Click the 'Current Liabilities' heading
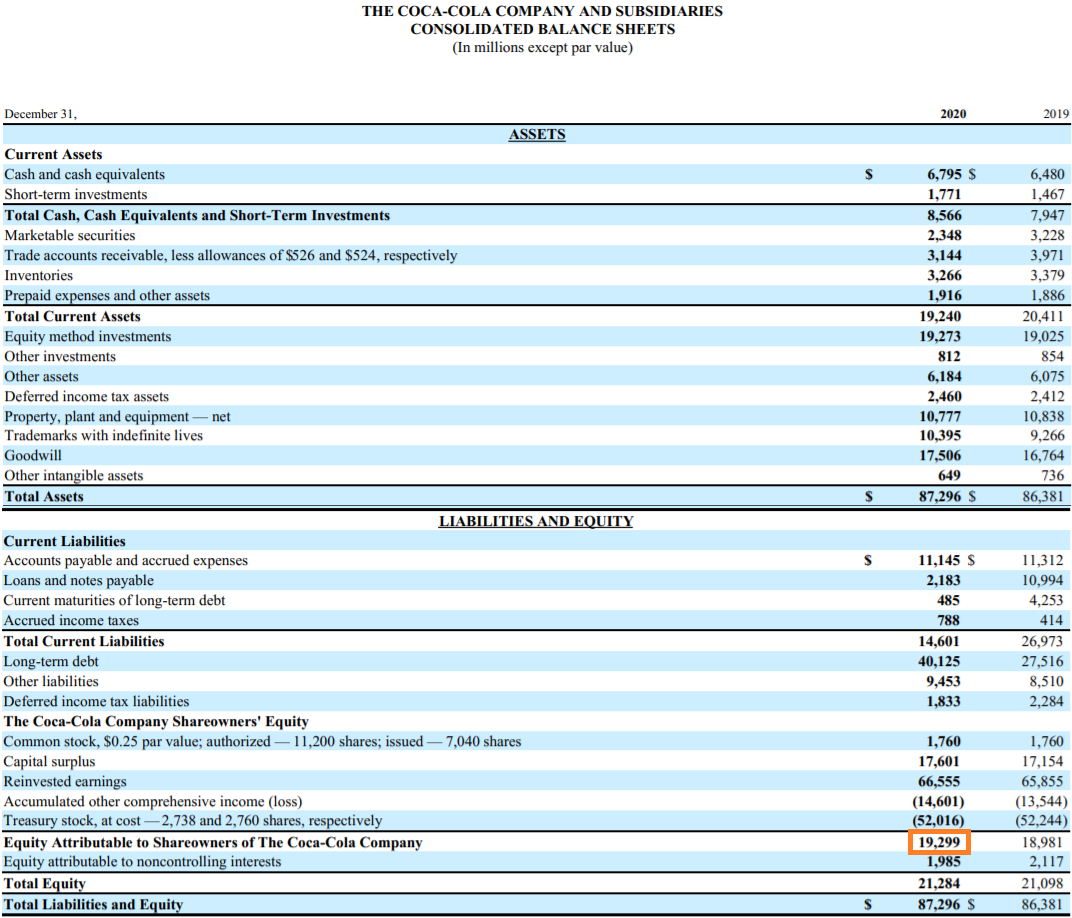The image size is (1072, 918). pos(64,541)
